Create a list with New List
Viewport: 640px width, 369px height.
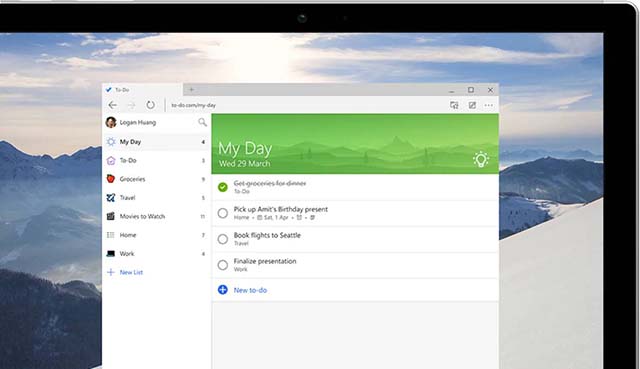(x=131, y=272)
